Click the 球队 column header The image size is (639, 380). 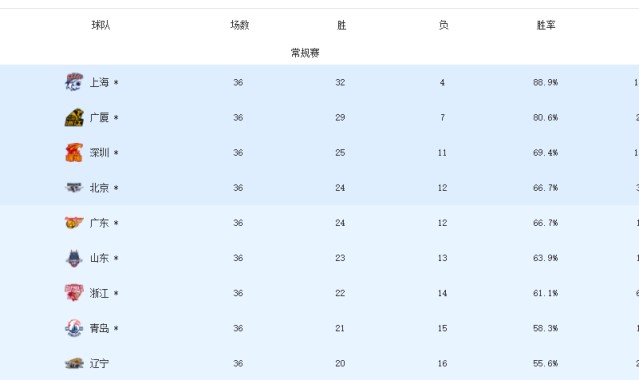101,25
